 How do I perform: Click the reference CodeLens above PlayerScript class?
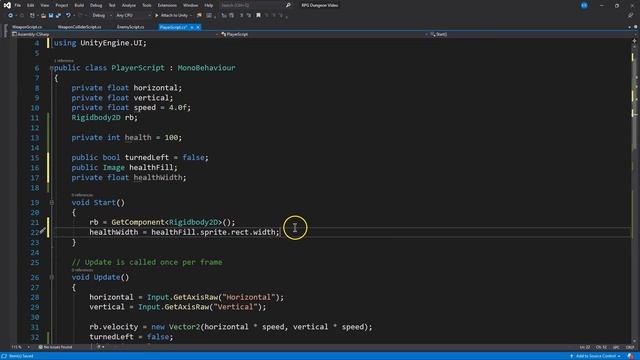tap(64, 60)
